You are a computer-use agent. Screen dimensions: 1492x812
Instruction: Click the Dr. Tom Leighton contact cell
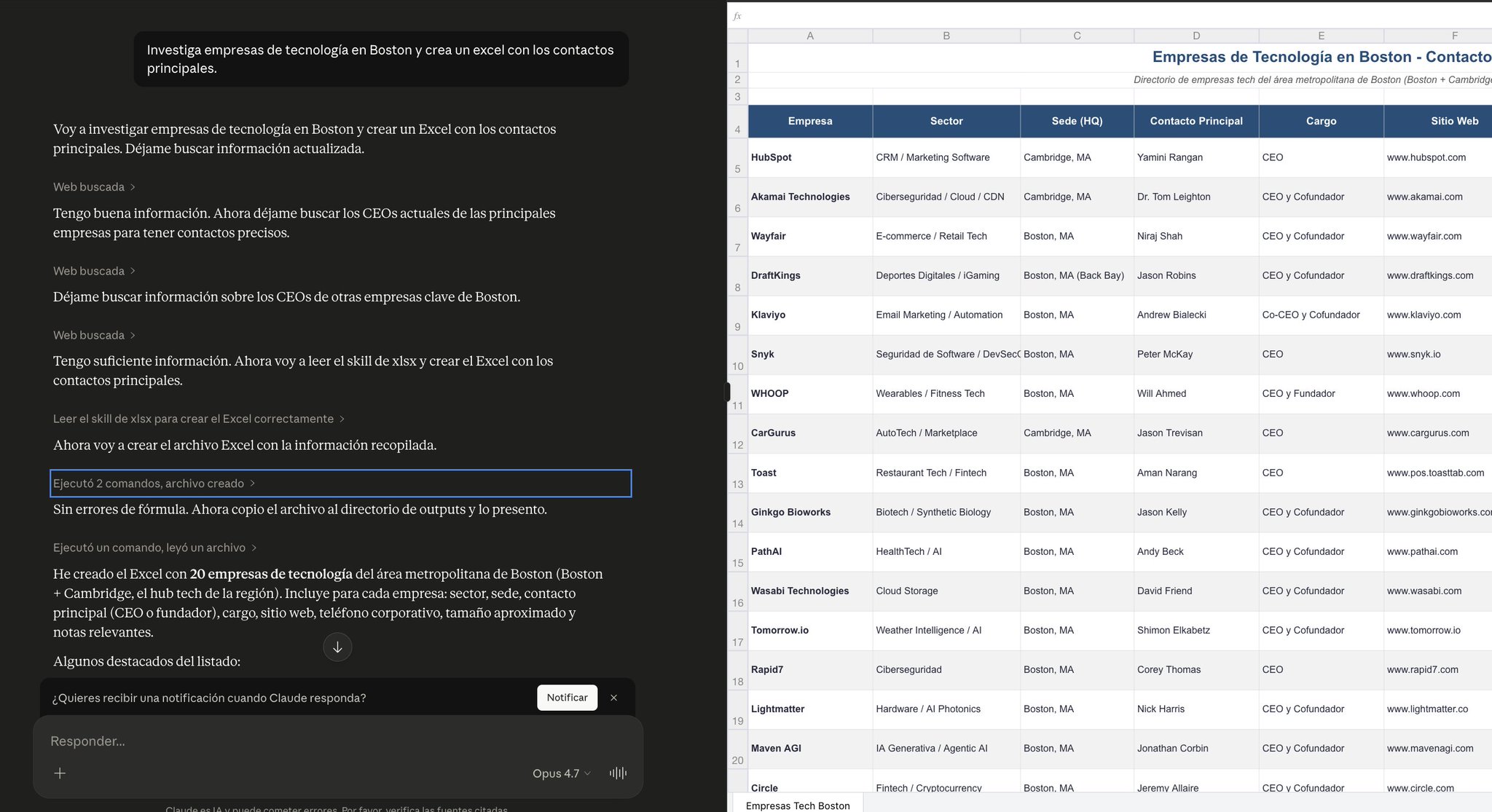(x=1196, y=197)
